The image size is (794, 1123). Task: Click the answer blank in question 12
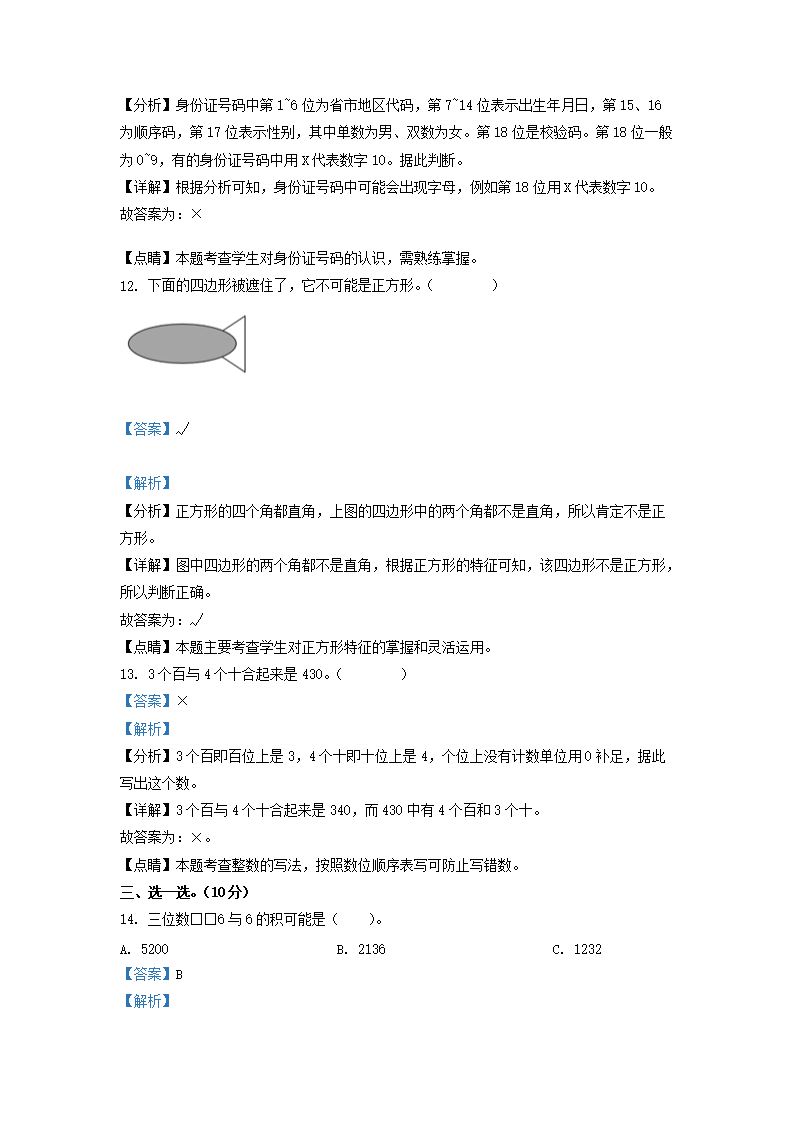(x=463, y=286)
